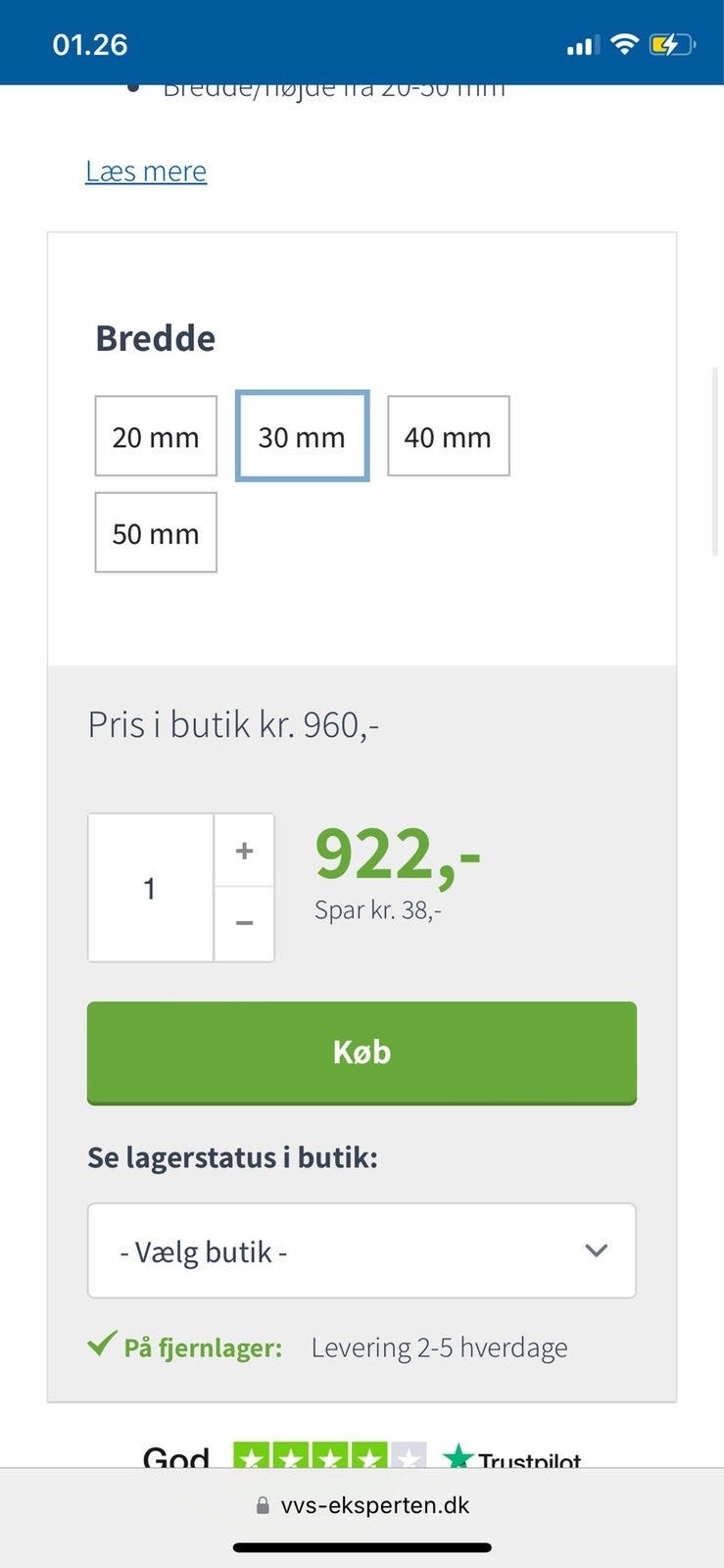
Task: Tap the Wi-Fi status icon
Action: coord(623,45)
